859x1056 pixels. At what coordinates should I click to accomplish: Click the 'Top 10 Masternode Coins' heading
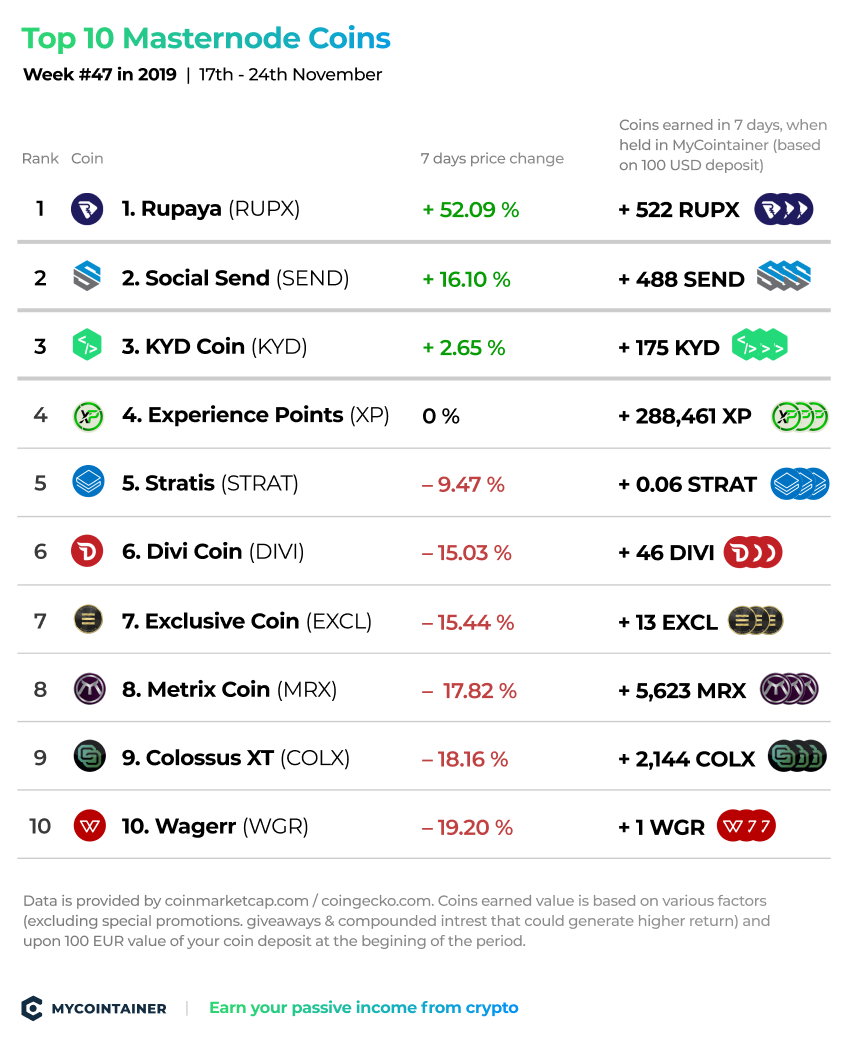point(205,38)
